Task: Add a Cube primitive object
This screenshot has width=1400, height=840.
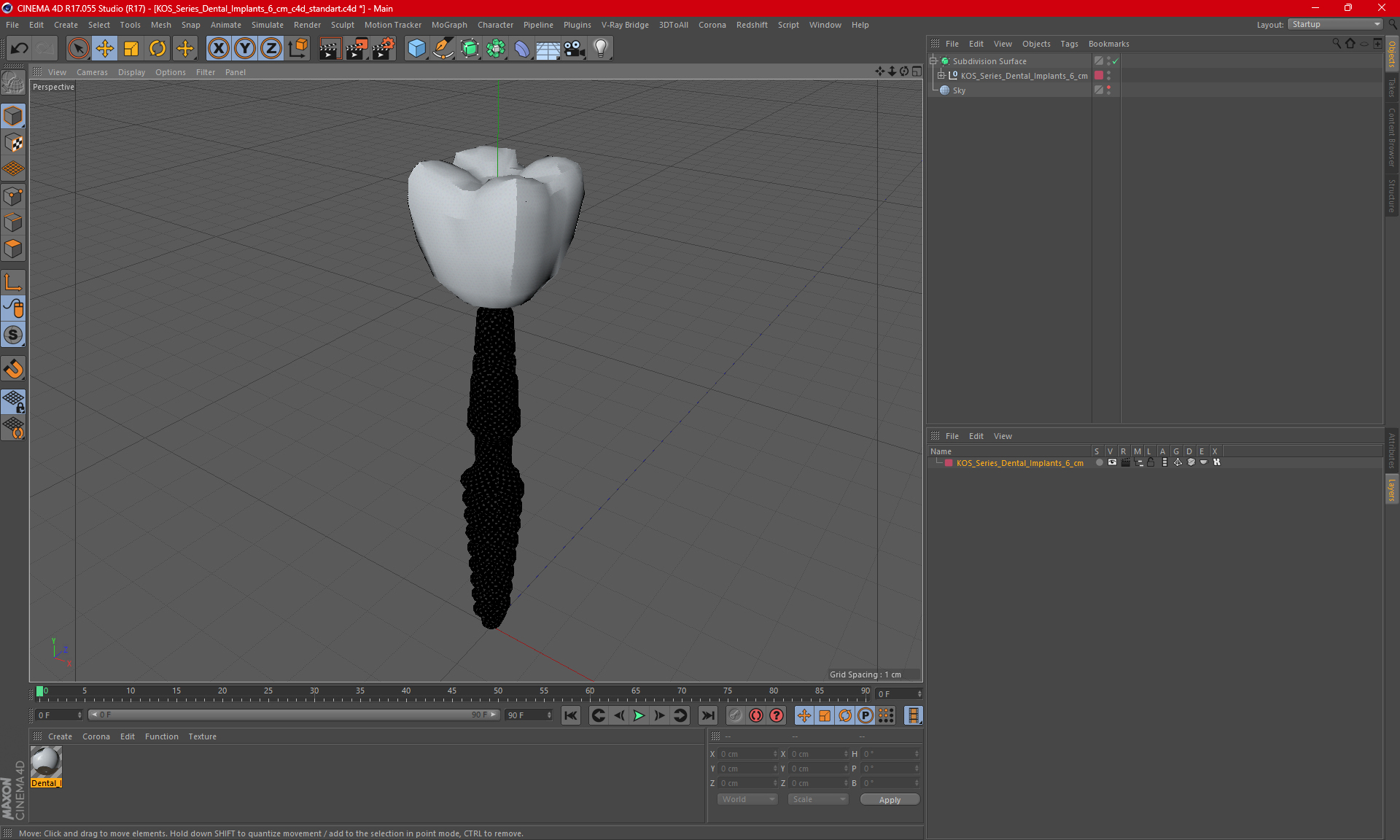Action: tap(416, 49)
